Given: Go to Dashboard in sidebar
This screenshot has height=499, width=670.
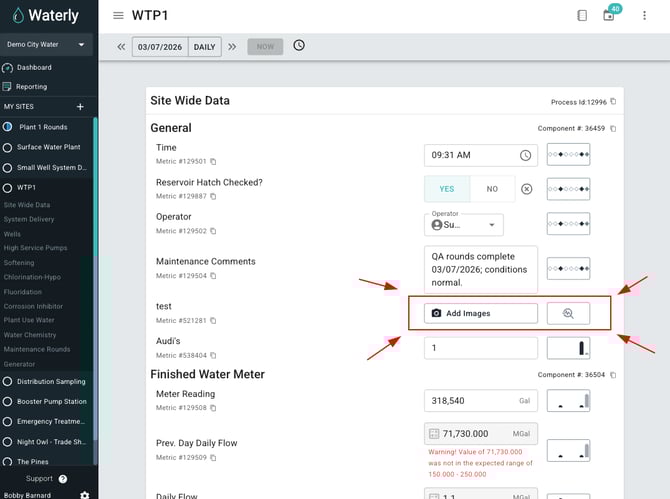Looking at the screenshot, I should tap(34, 67).
